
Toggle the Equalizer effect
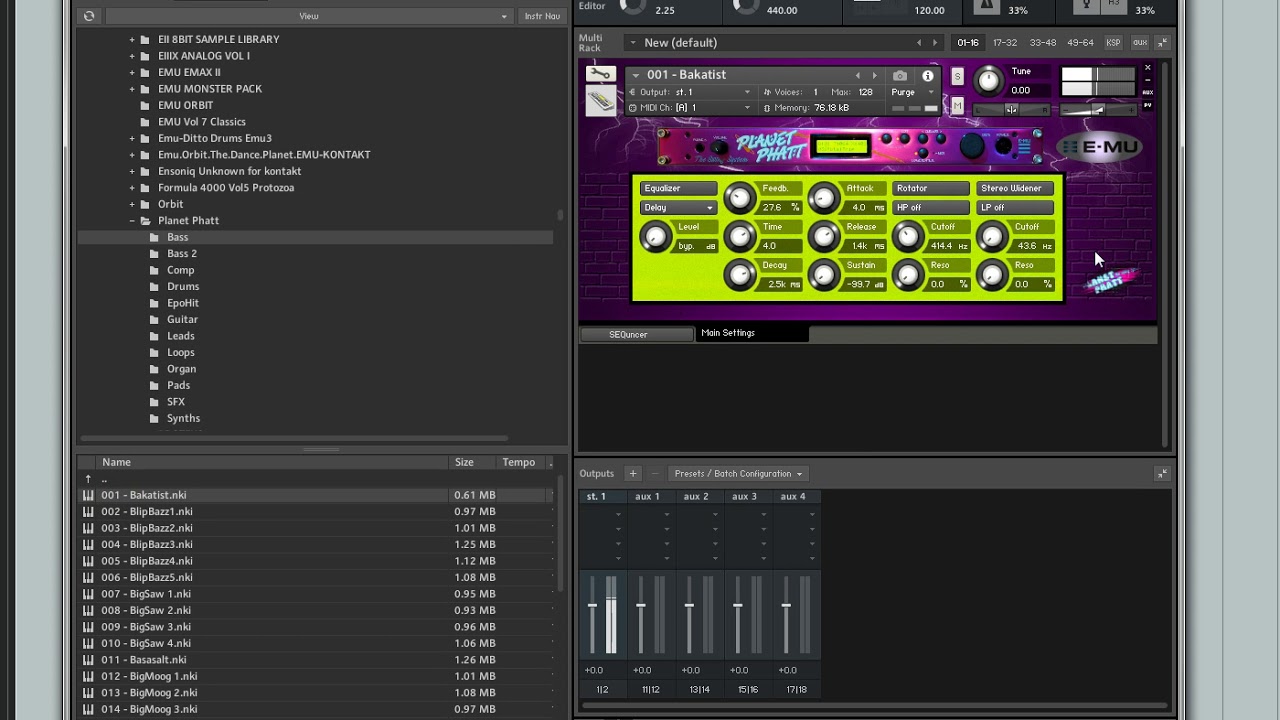coord(678,188)
